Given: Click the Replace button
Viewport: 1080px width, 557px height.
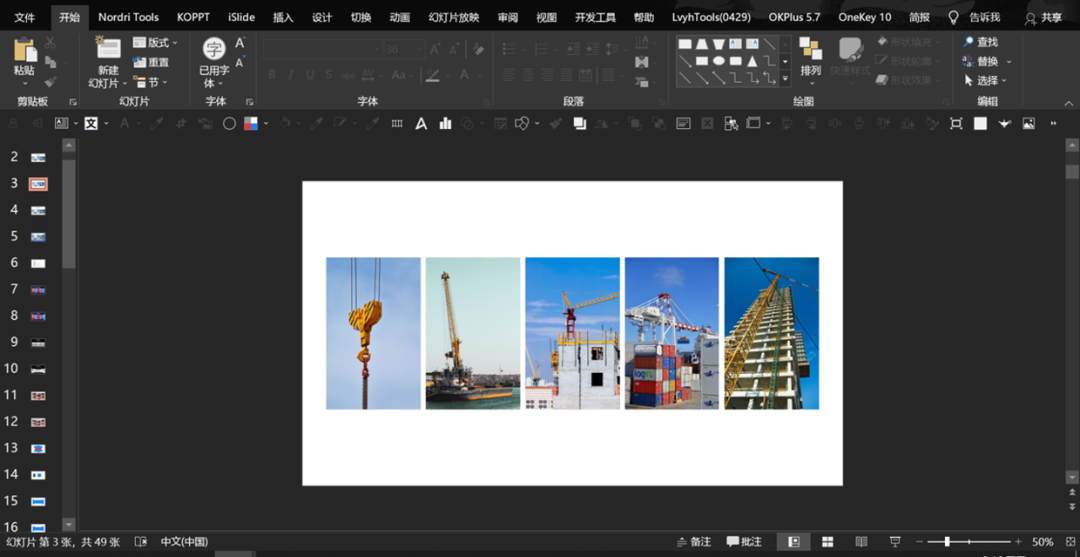Looking at the screenshot, I should (x=986, y=61).
